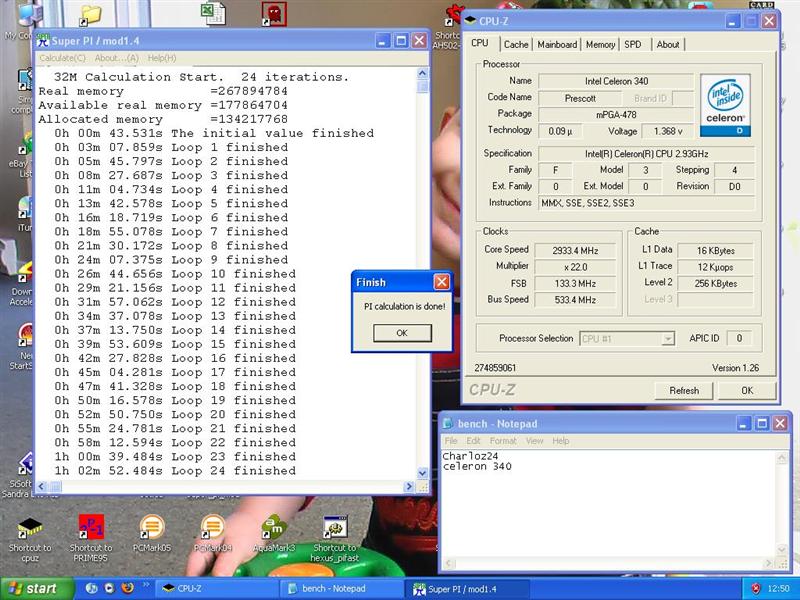Screen dimensions: 800x600
Task: Click the Firefox quick launch icon
Action: coord(128,588)
